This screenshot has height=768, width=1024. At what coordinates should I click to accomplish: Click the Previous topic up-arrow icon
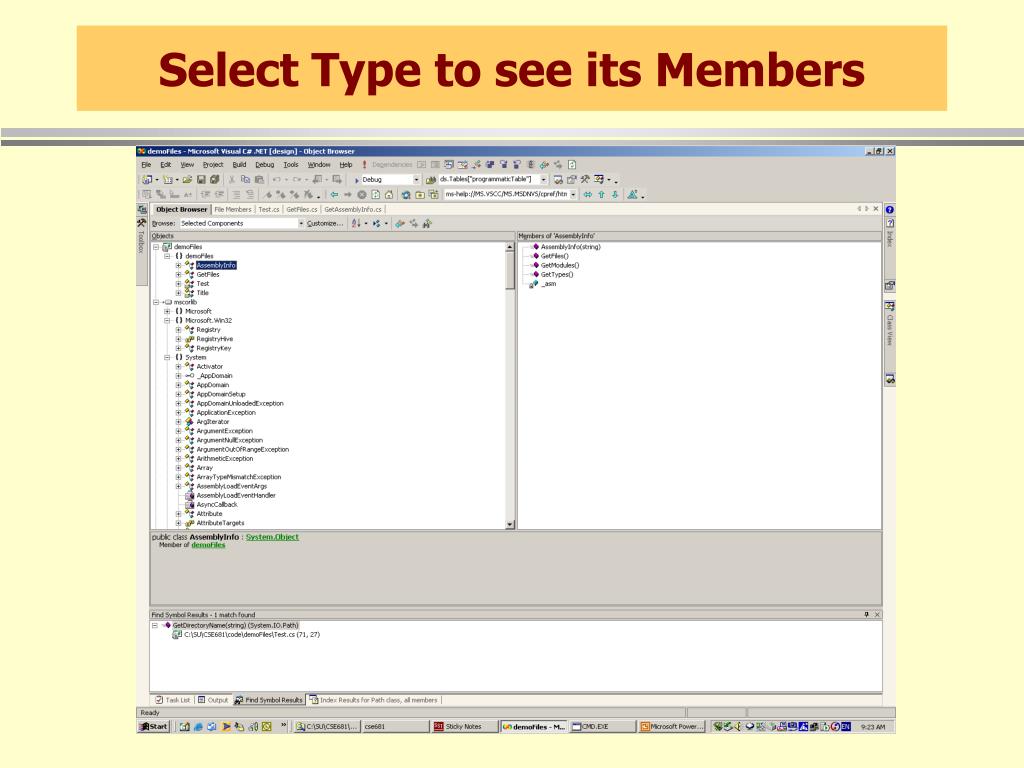[x=601, y=195]
